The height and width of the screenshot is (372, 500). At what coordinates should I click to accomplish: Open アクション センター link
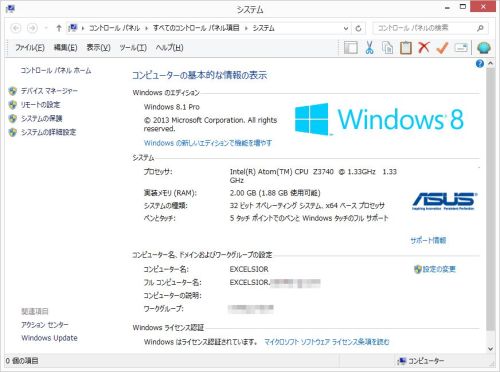pyautogui.click(x=45, y=324)
